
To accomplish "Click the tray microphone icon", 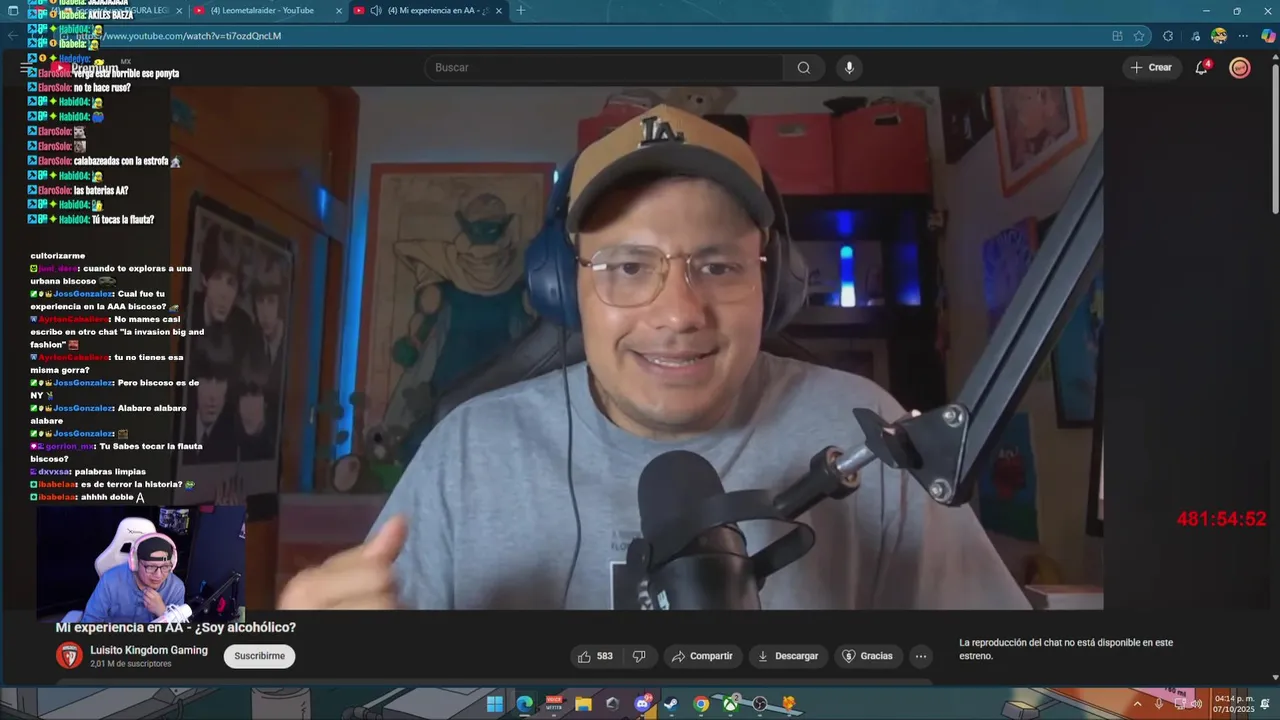I will coord(1158,704).
